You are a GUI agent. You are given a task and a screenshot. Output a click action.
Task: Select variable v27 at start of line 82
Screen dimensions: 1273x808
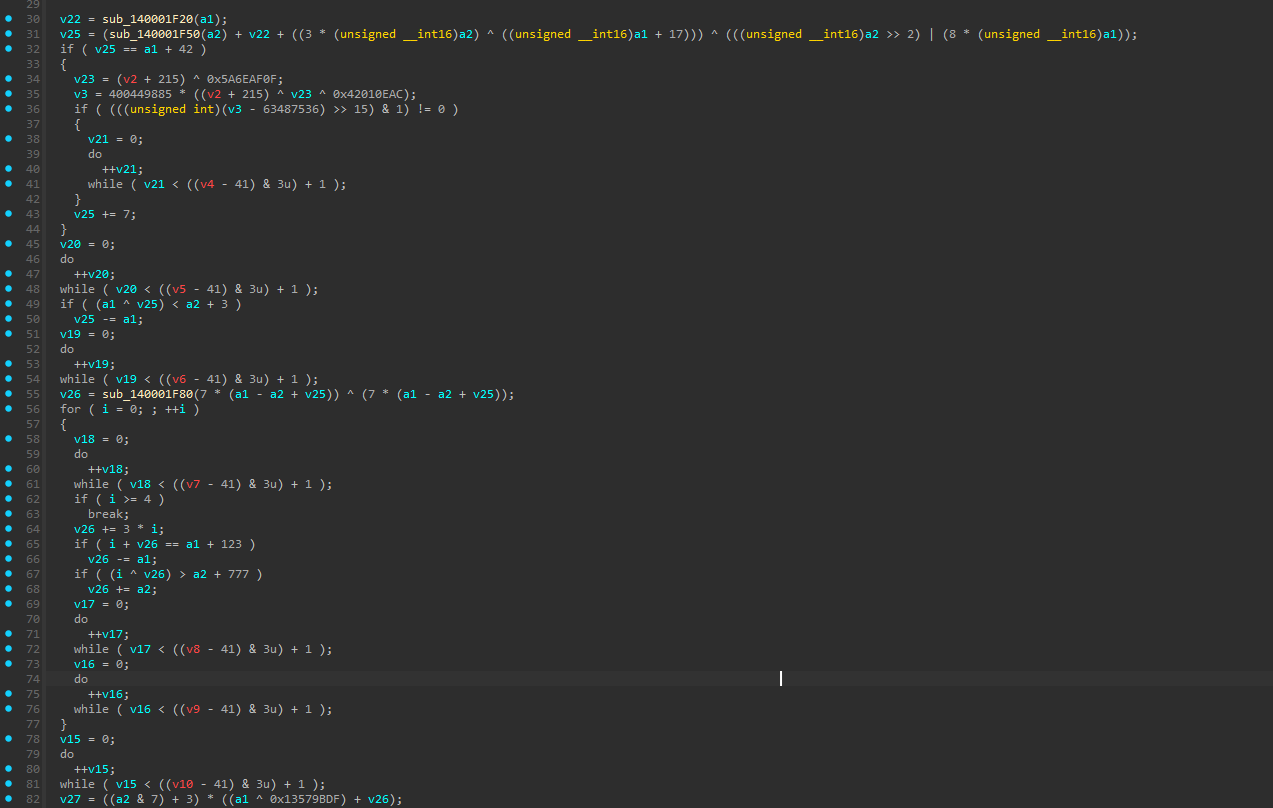70,799
